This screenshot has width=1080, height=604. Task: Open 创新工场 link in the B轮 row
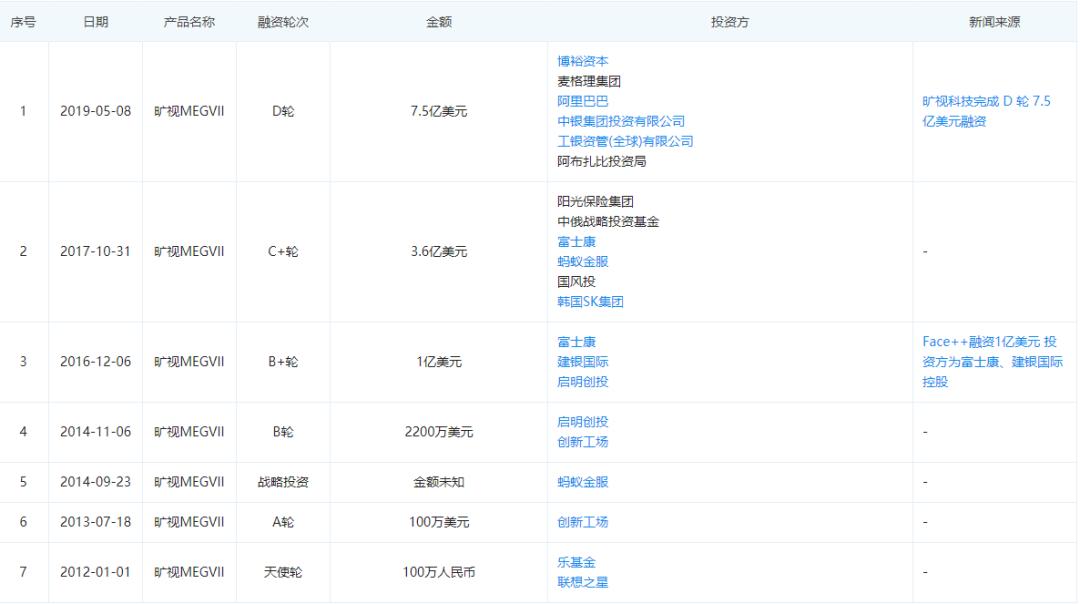pyautogui.click(x=582, y=441)
